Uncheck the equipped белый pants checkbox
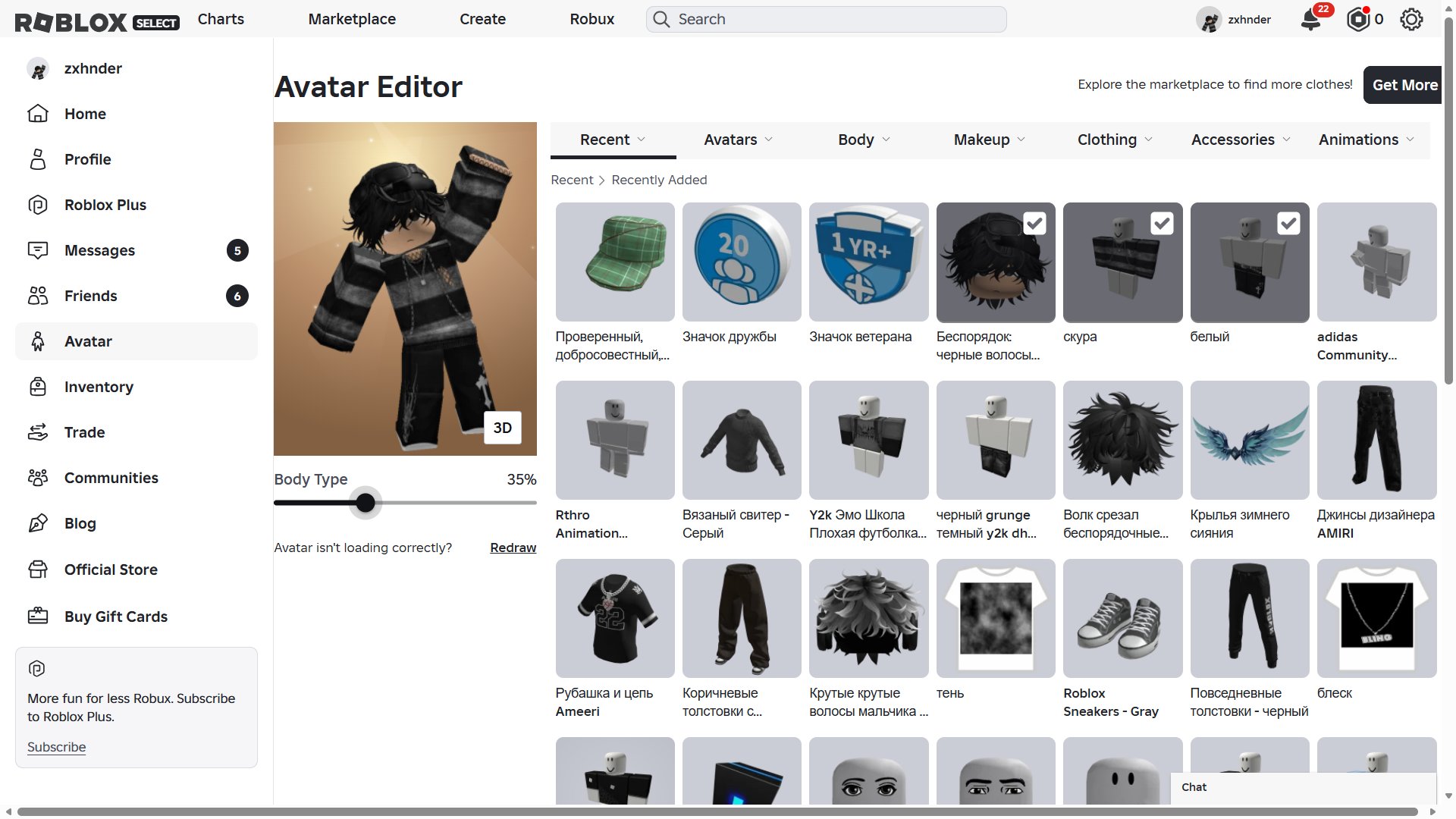The height and width of the screenshot is (819, 1456). pos(1288,223)
